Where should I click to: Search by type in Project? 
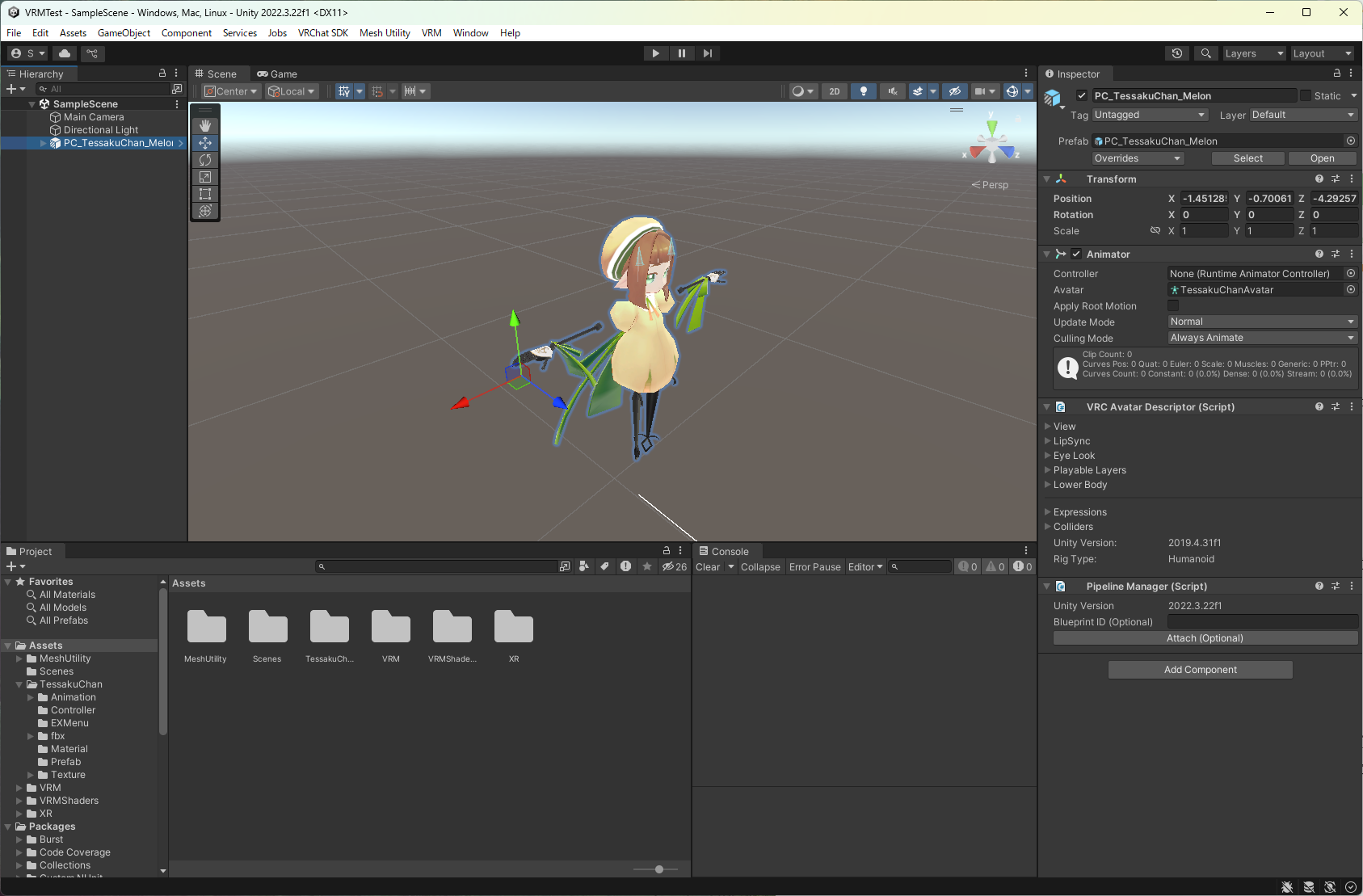point(583,566)
